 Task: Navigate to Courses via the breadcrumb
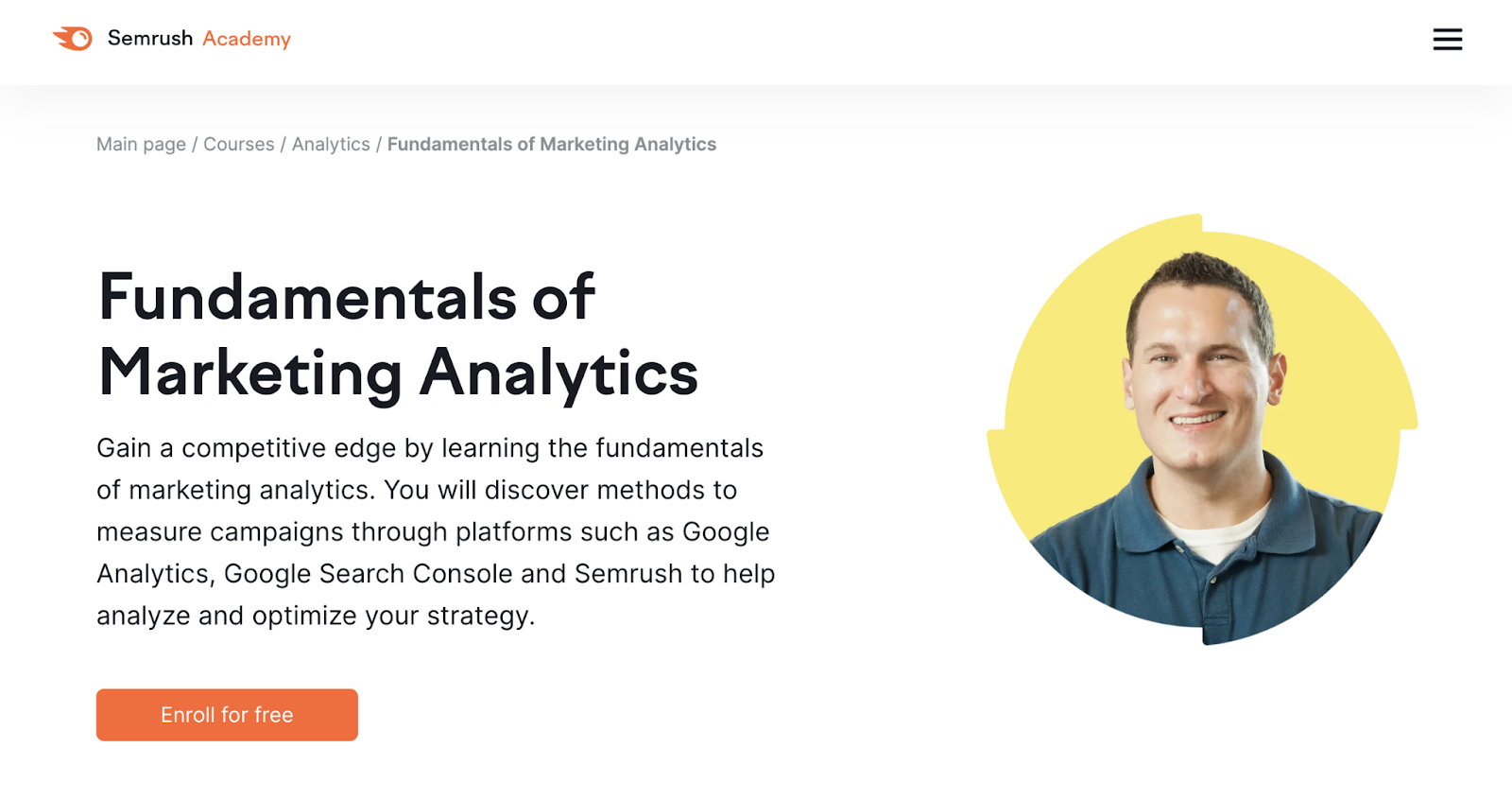pyautogui.click(x=239, y=144)
